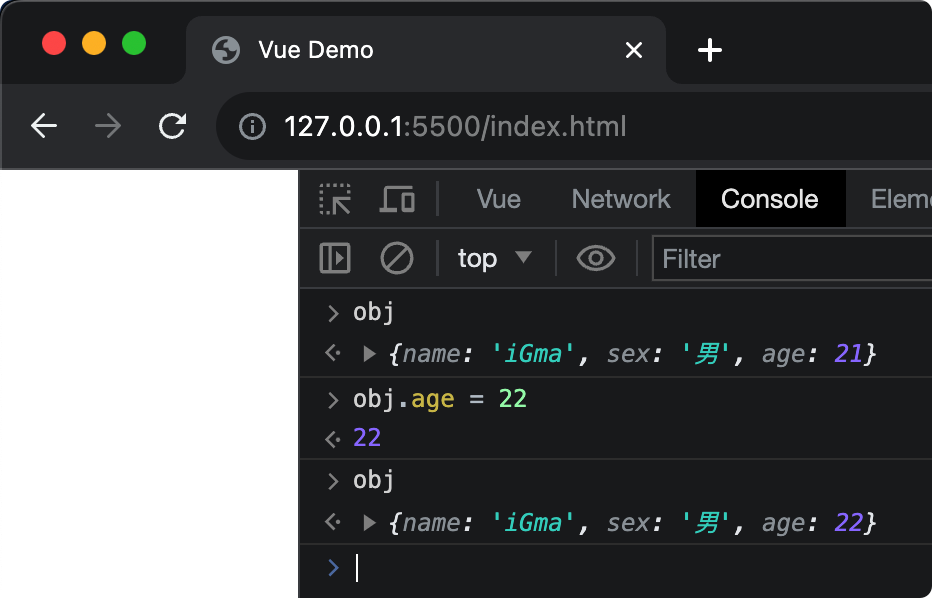Open the top JavaScript context dropdown

[x=494, y=259]
